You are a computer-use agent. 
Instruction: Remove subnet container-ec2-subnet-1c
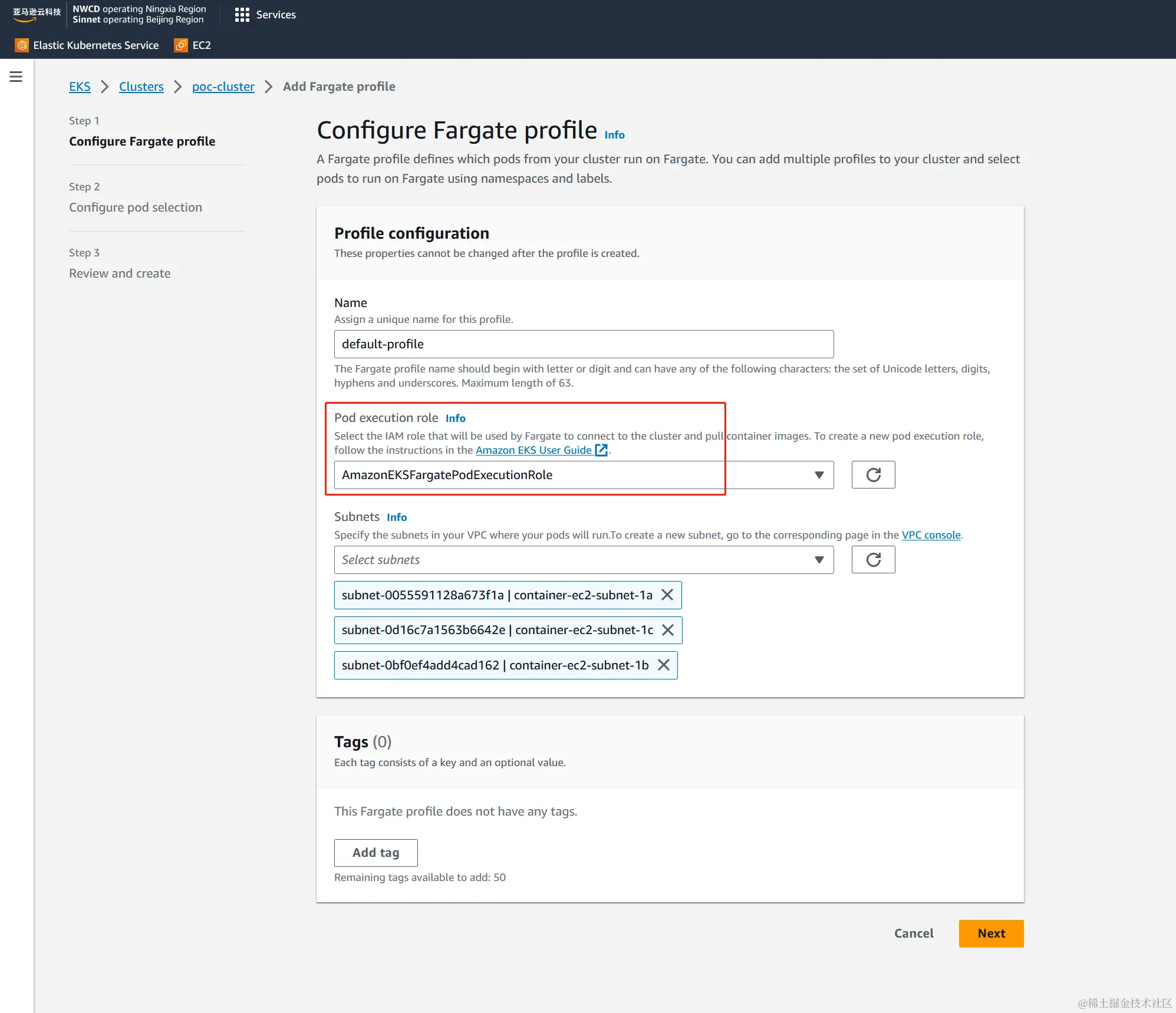(668, 630)
